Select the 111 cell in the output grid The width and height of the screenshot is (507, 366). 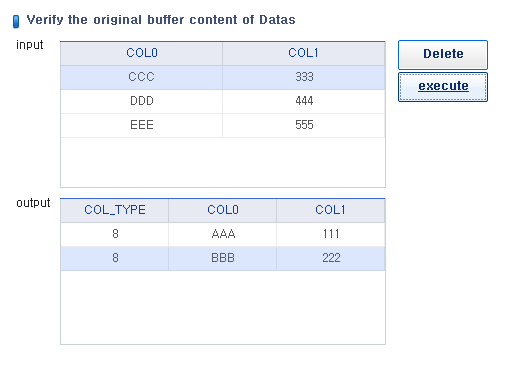coord(330,234)
